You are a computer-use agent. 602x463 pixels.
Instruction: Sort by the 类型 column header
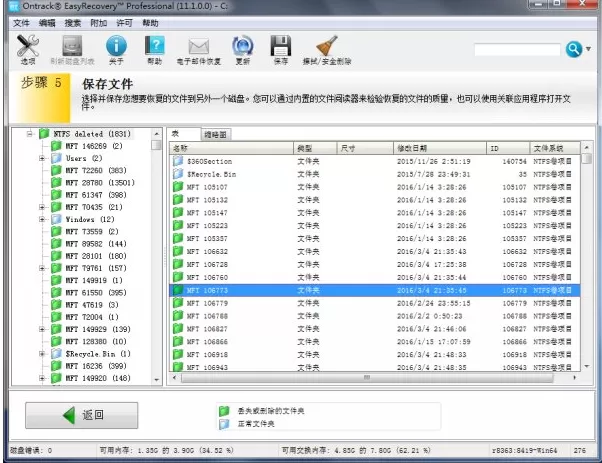(315, 148)
